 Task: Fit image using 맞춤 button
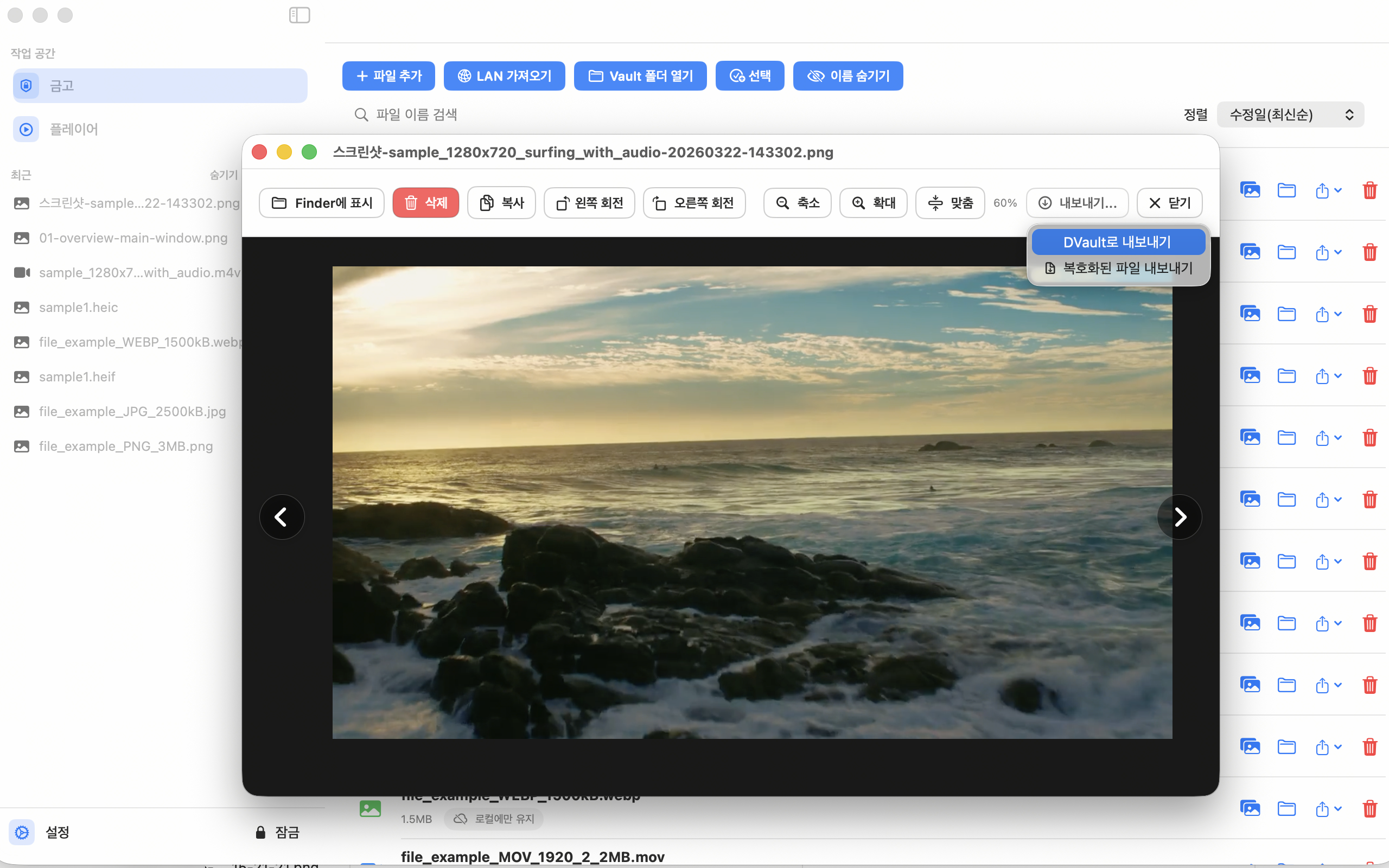click(x=950, y=203)
